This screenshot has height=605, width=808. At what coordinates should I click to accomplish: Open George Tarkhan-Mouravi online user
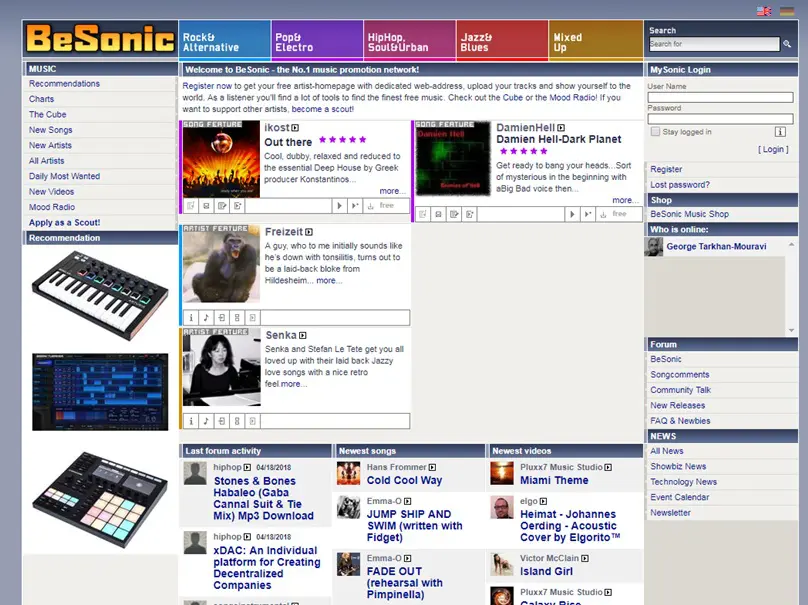point(716,246)
